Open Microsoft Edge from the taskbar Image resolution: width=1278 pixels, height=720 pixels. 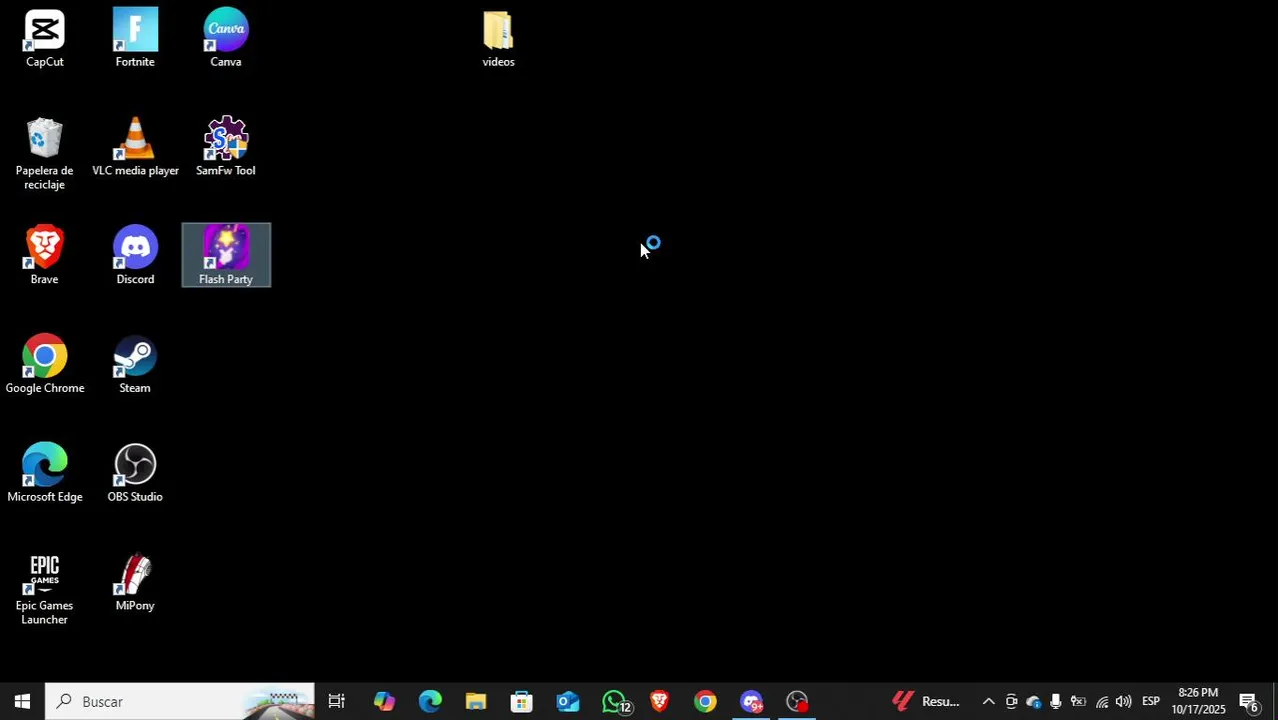pos(430,702)
